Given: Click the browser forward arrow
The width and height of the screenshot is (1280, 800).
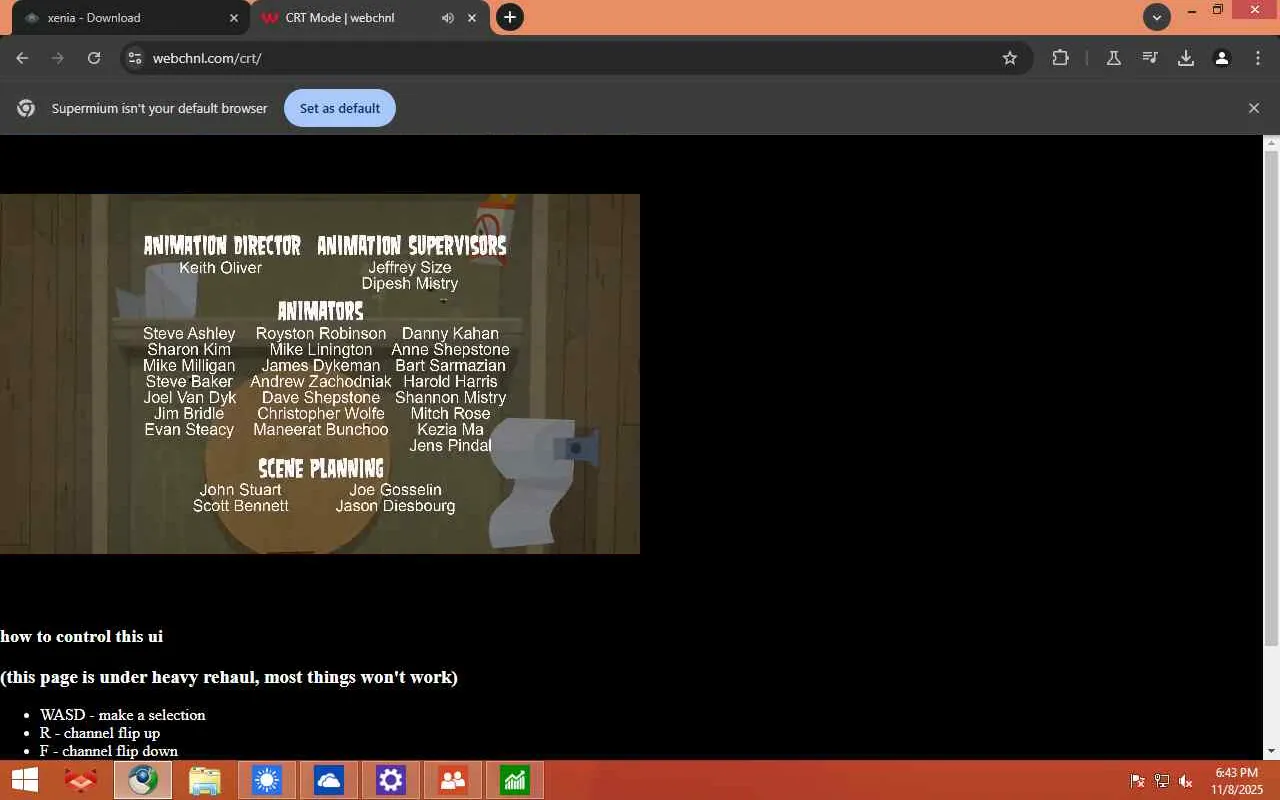Looking at the screenshot, I should coord(58,58).
